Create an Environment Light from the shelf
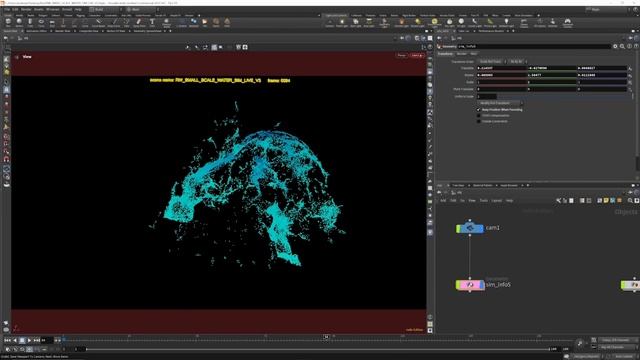The width and height of the screenshot is (640, 360). point(434,22)
